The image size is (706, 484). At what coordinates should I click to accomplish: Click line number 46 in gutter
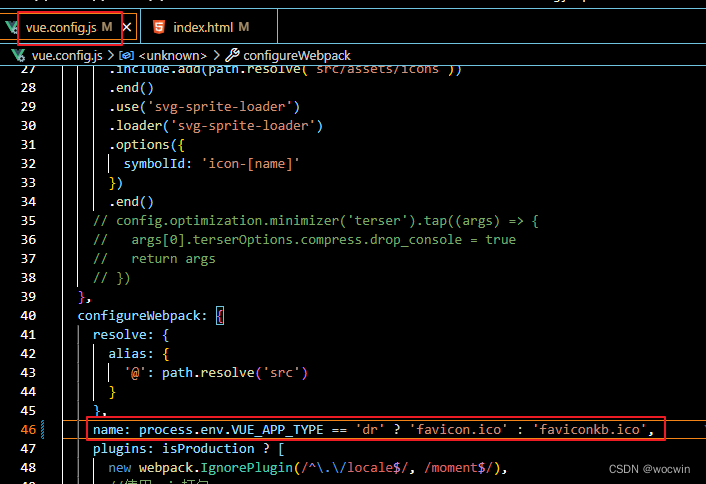coord(28,430)
